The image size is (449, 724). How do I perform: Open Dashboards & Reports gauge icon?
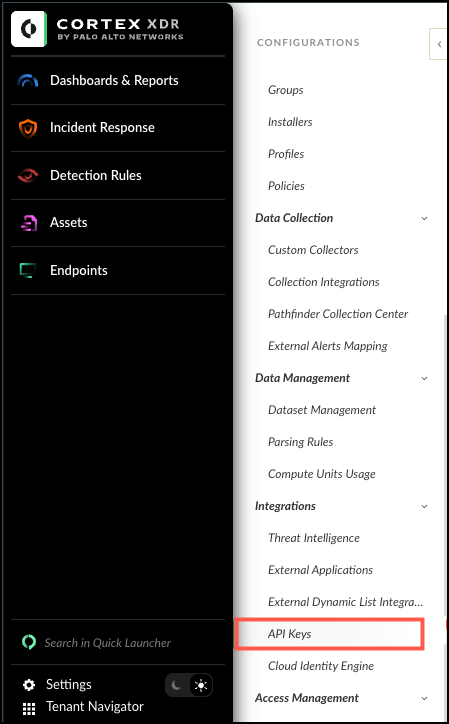[x=28, y=81]
